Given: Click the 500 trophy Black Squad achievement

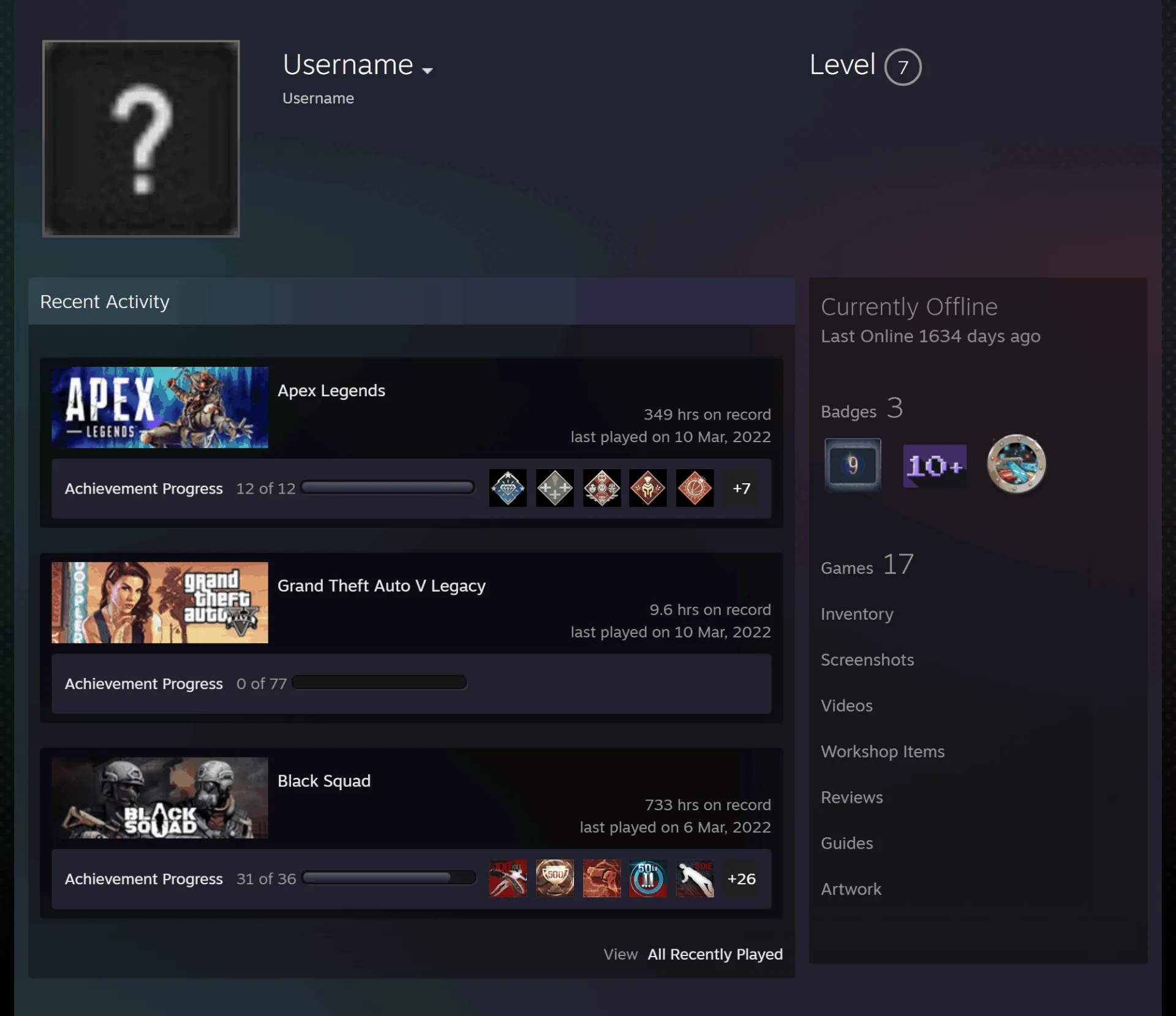Looking at the screenshot, I should (555, 878).
